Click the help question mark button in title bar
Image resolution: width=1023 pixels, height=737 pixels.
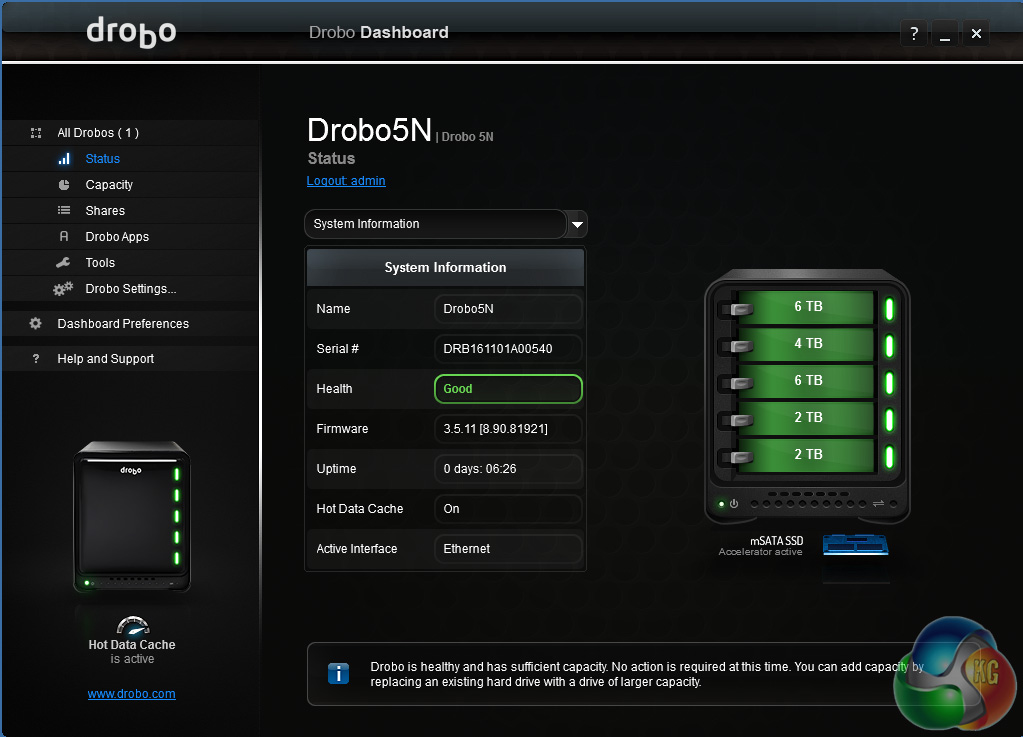click(914, 33)
